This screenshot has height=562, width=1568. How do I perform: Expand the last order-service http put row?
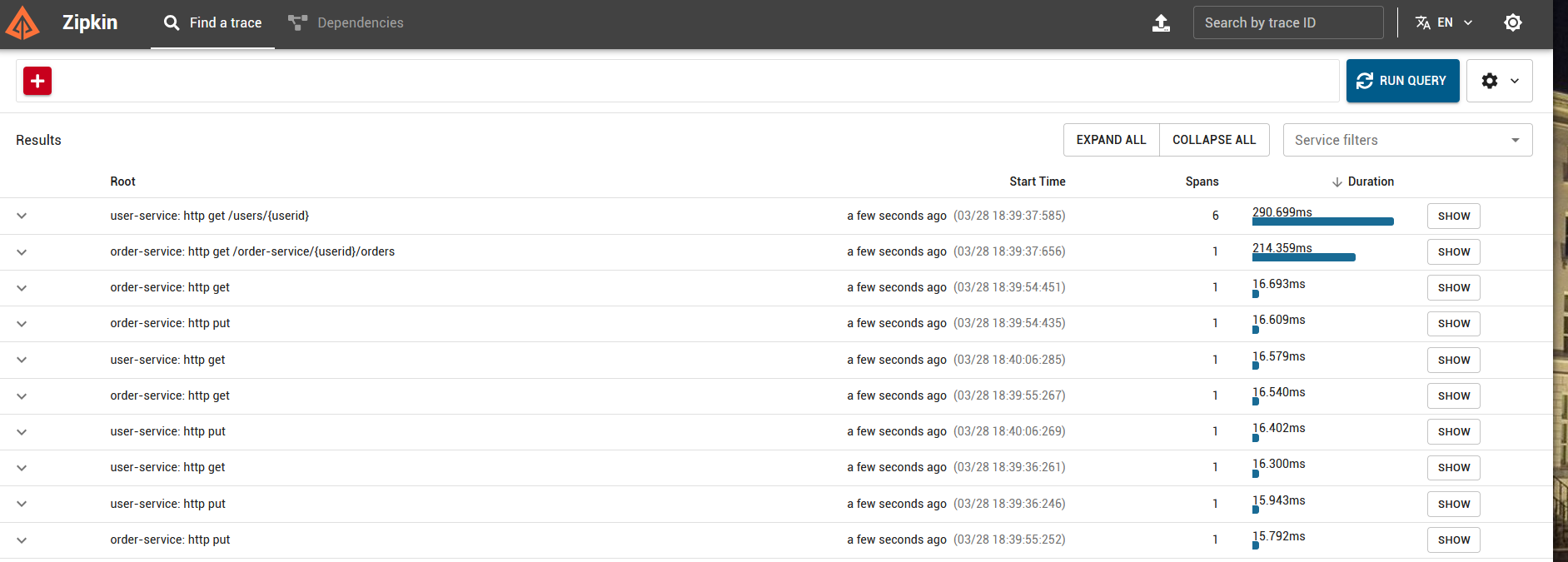[22, 540]
